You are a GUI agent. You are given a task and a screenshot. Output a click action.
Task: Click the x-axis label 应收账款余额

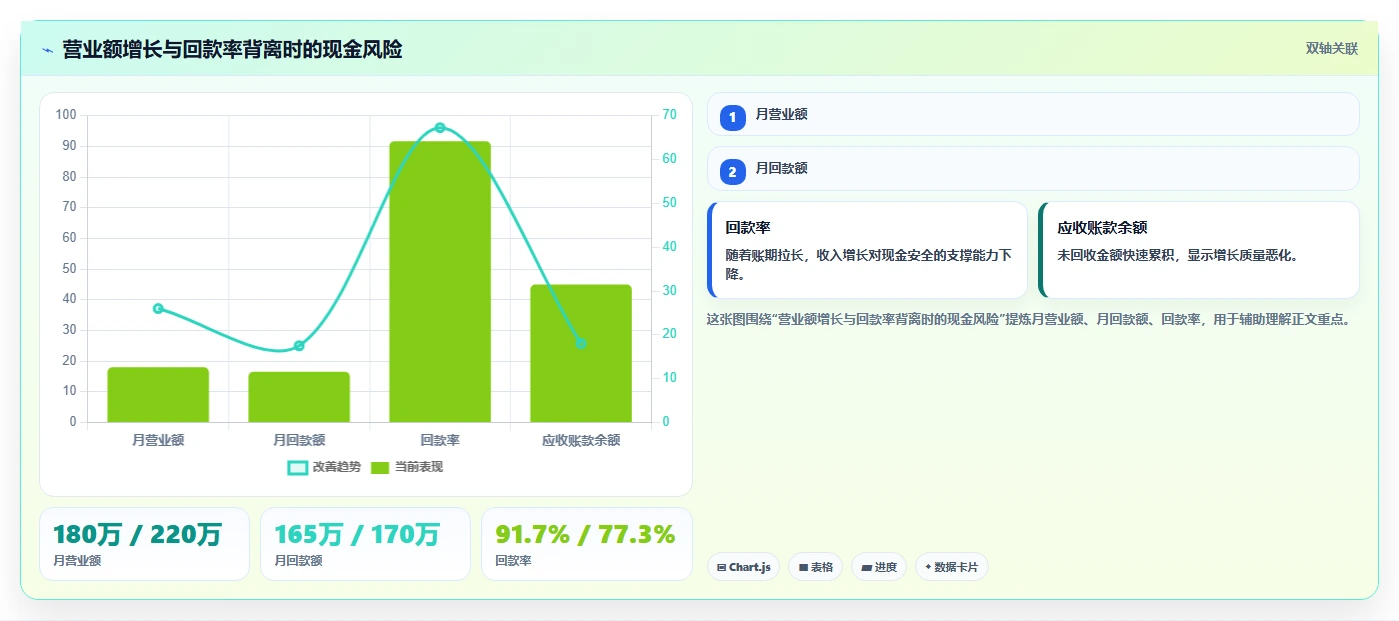pos(581,440)
